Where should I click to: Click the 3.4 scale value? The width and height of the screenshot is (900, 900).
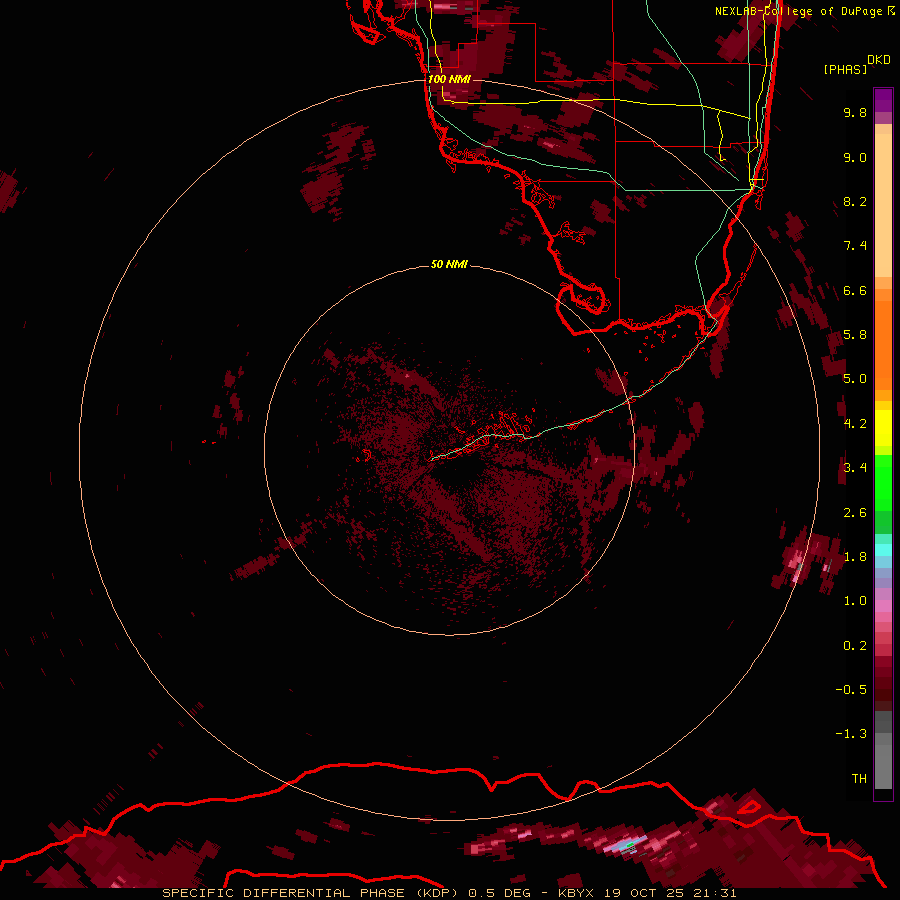click(855, 468)
